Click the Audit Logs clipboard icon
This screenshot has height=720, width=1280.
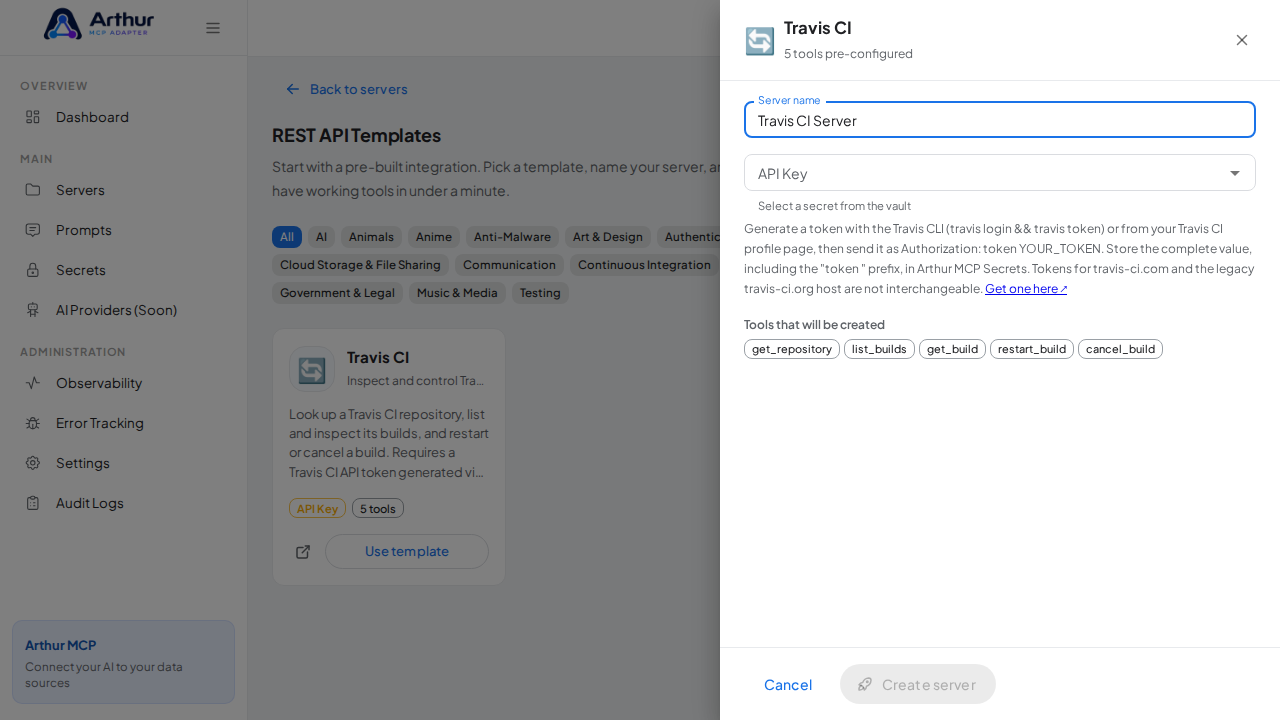click(x=33, y=503)
